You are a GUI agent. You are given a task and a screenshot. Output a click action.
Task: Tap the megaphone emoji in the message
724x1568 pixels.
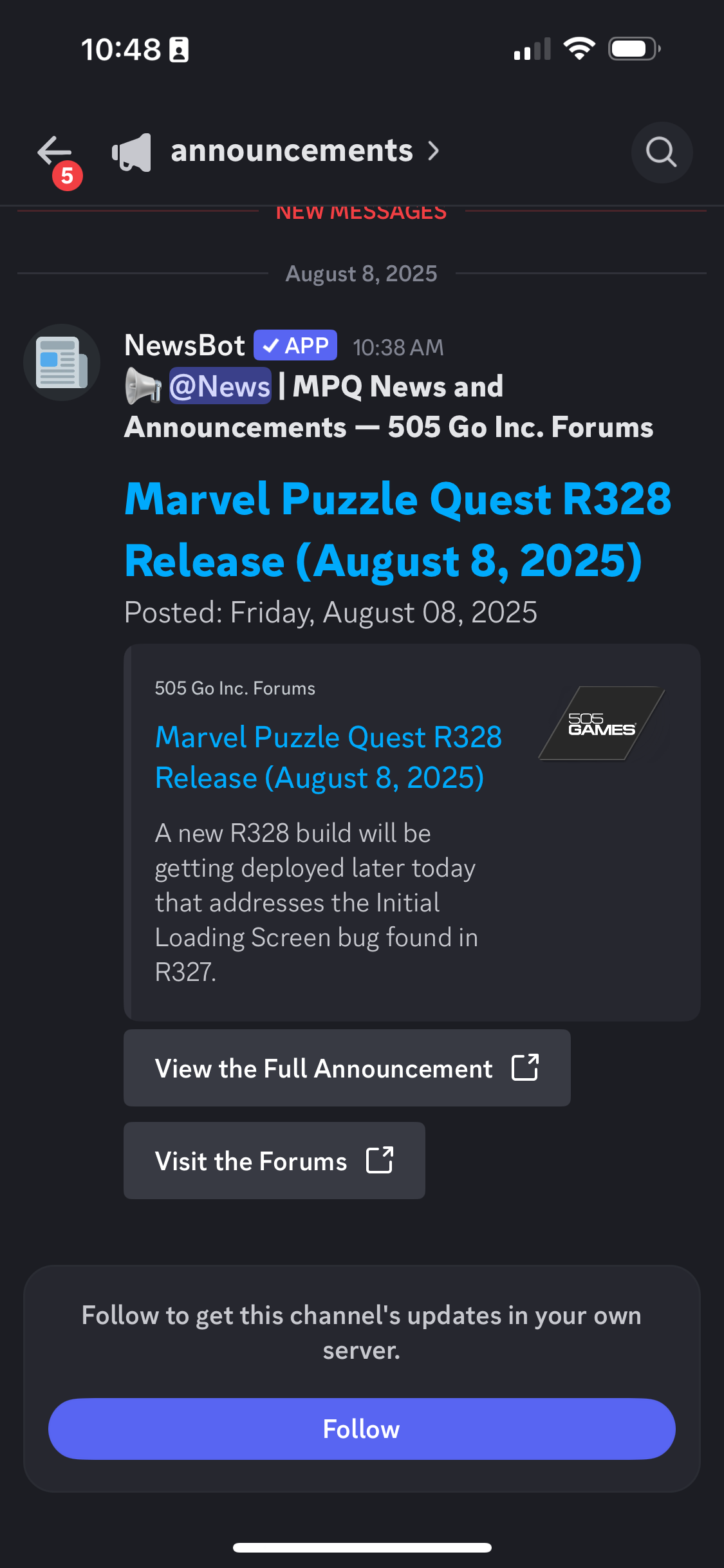pyautogui.click(x=143, y=386)
